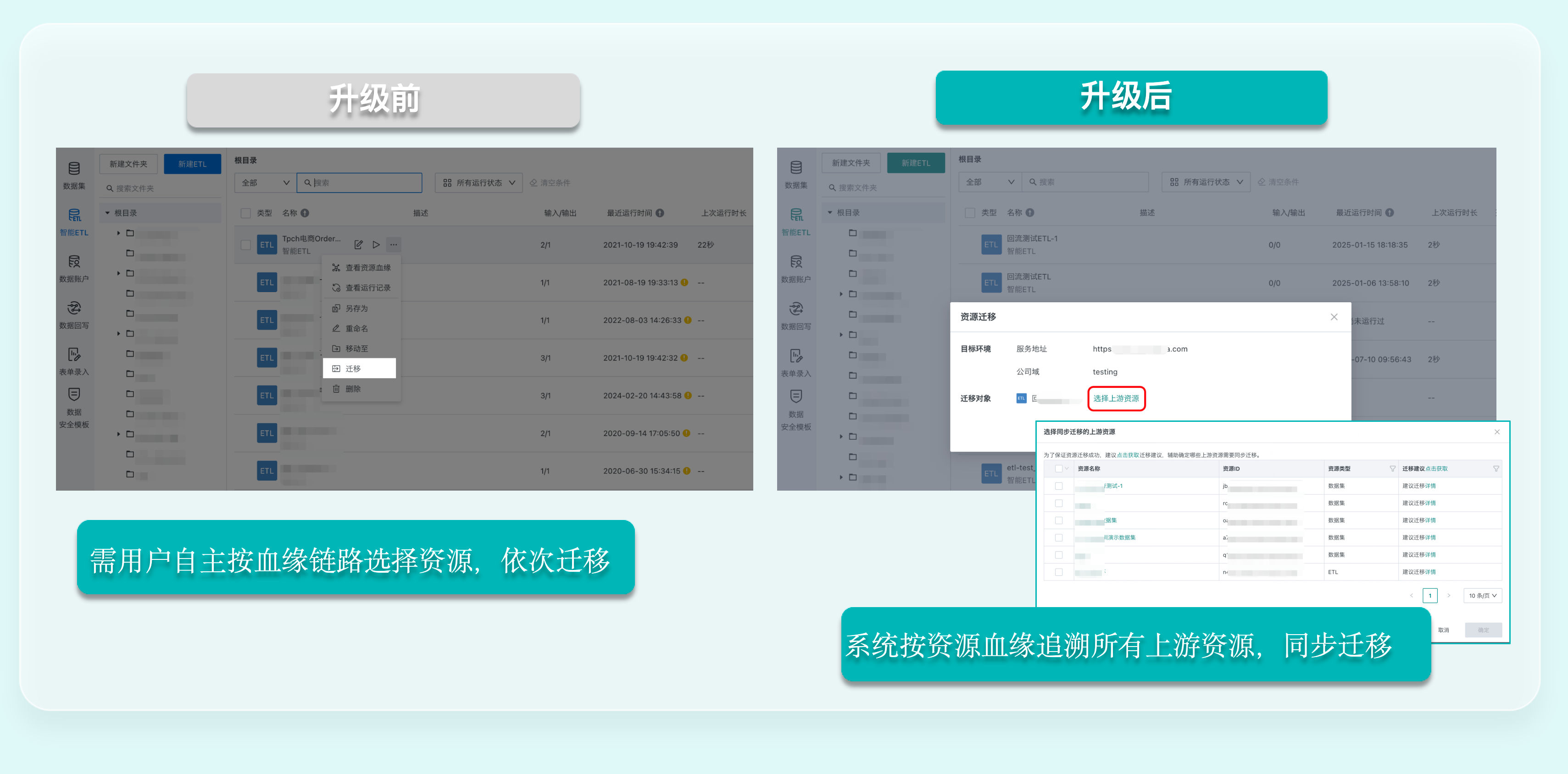This screenshot has width=1568, height=774.
Task: Open the 全部 dropdown in right screenshot
Action: 990,182
